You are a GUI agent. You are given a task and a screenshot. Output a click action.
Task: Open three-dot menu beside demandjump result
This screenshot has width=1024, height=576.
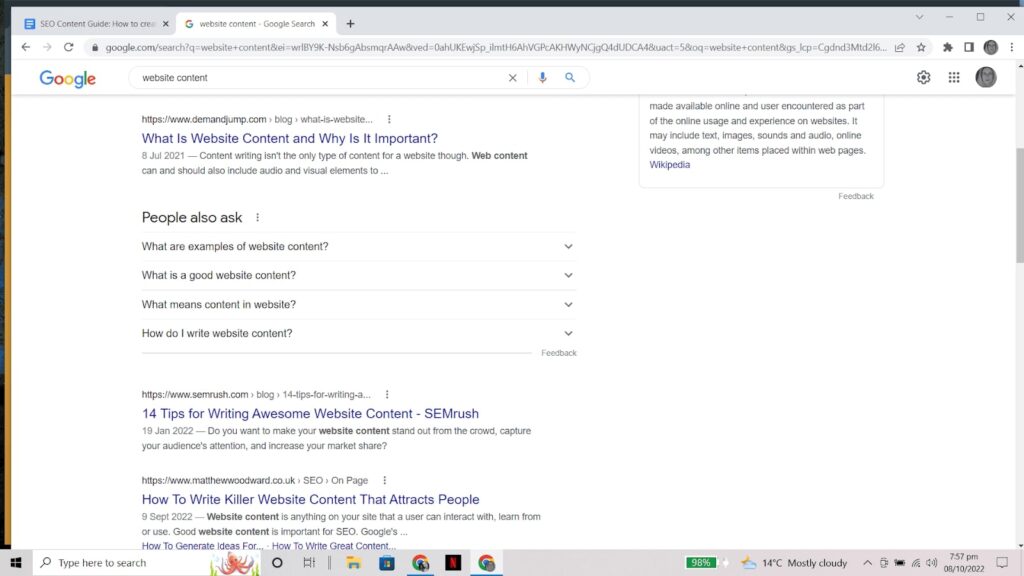coord(389,120)
